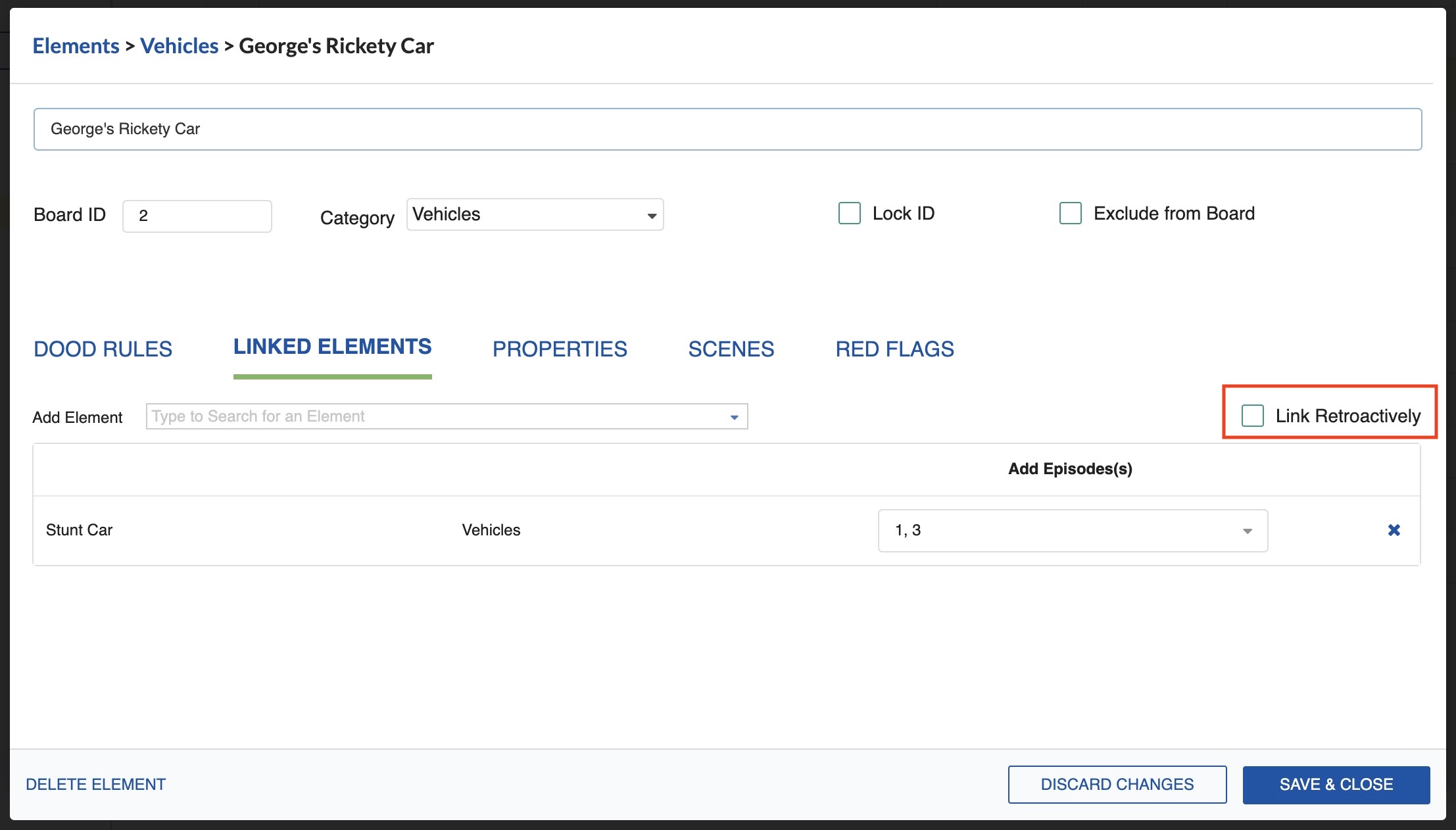This screenshot has width=1456, height=830.
Task: Check Exclude from Board option
Action: 1071,214
